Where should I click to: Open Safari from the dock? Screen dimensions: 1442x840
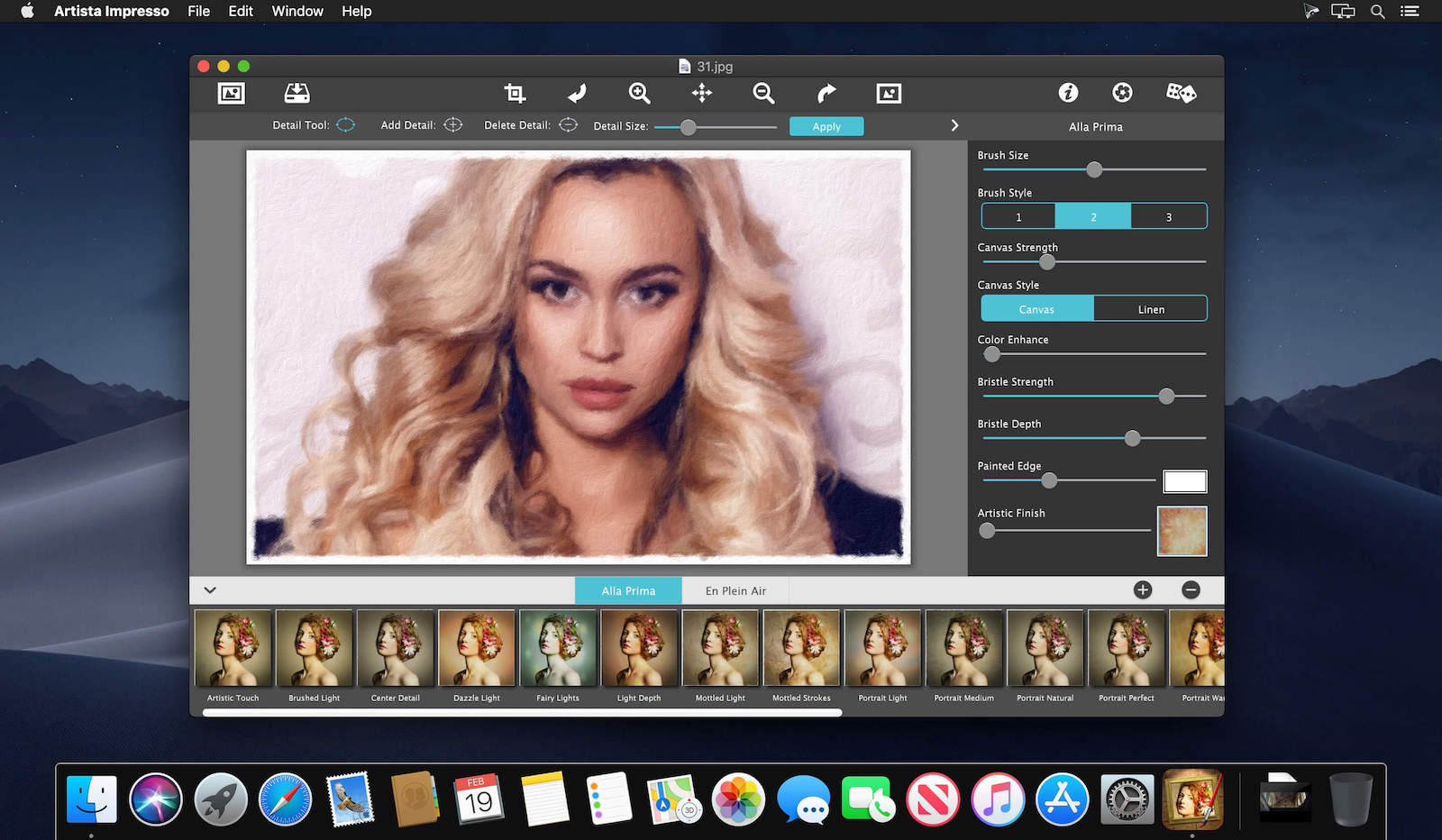pos(285,799)
